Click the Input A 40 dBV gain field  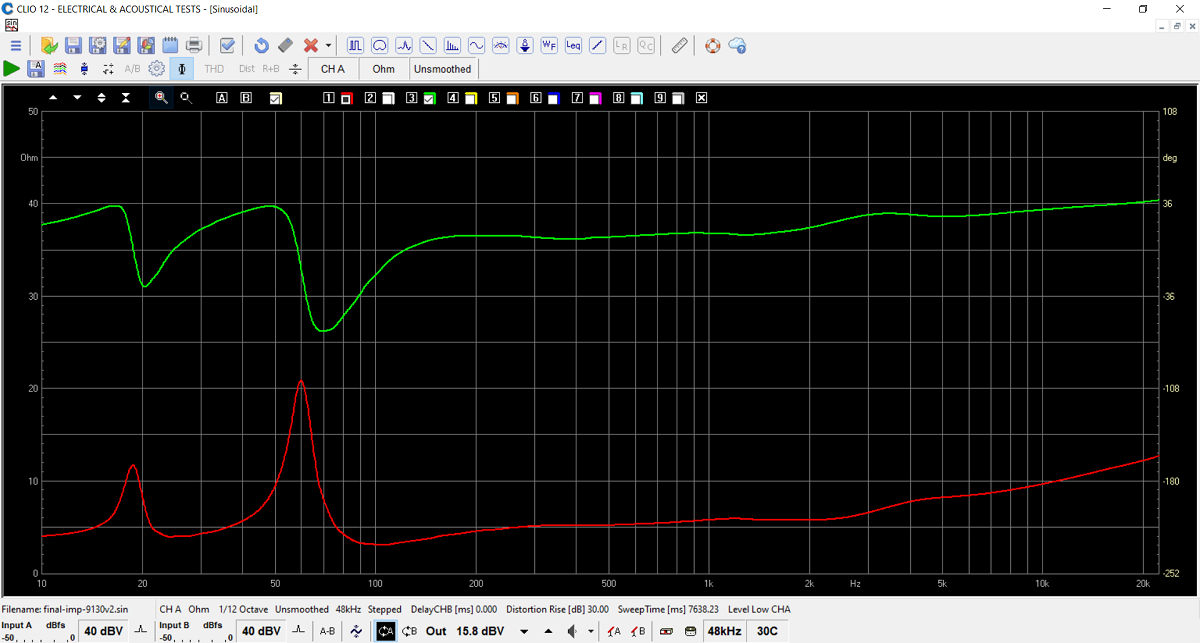point(103,631)
